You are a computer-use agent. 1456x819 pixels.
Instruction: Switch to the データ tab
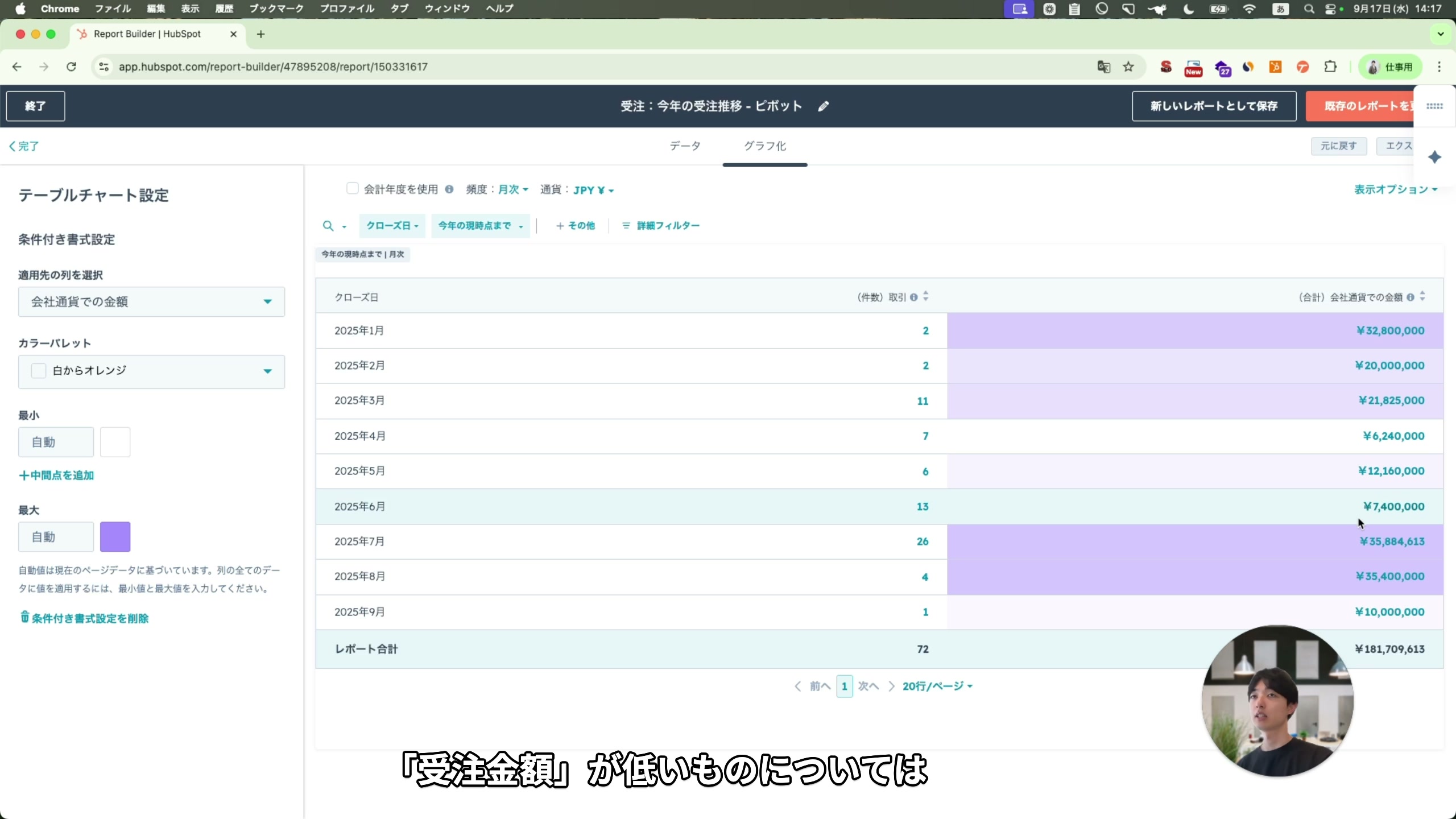[684, 146]
